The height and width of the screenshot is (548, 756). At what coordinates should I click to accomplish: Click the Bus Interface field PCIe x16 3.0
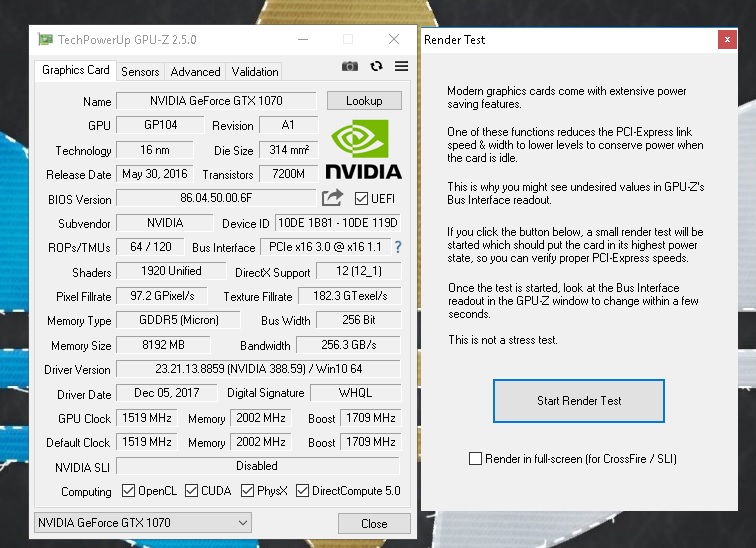tap(325, 247)
